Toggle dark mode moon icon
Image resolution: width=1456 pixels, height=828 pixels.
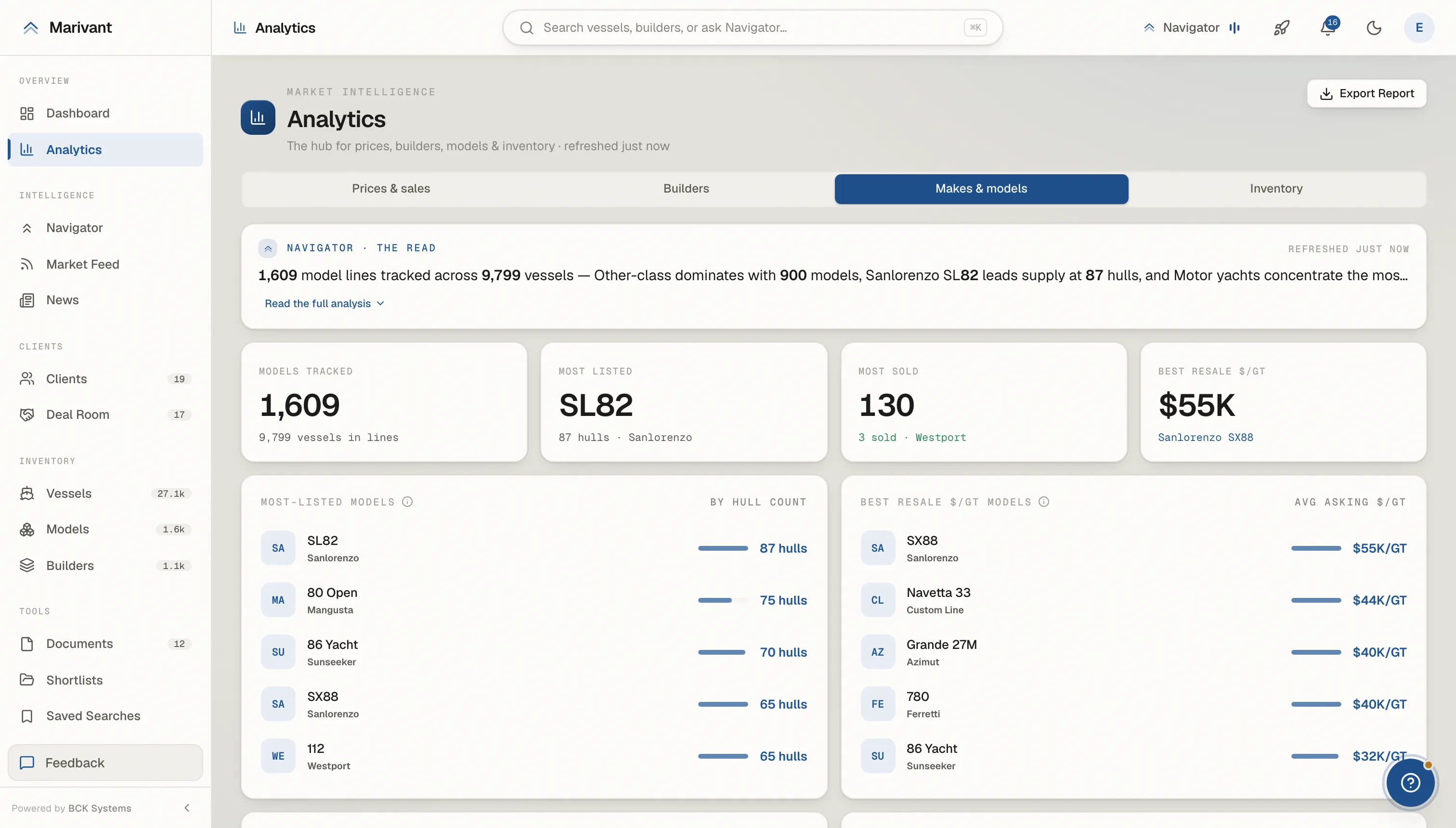click(1374, 27)
